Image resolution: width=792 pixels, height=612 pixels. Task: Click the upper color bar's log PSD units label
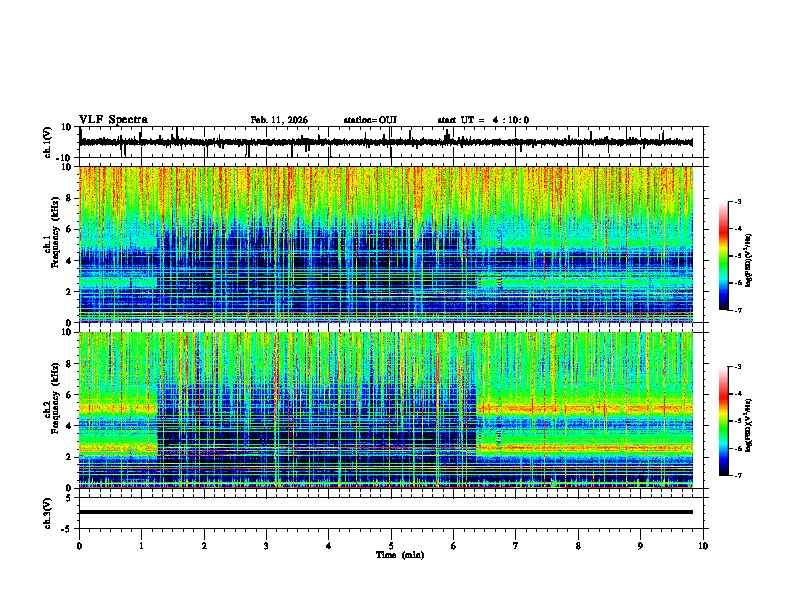[748, 260]
